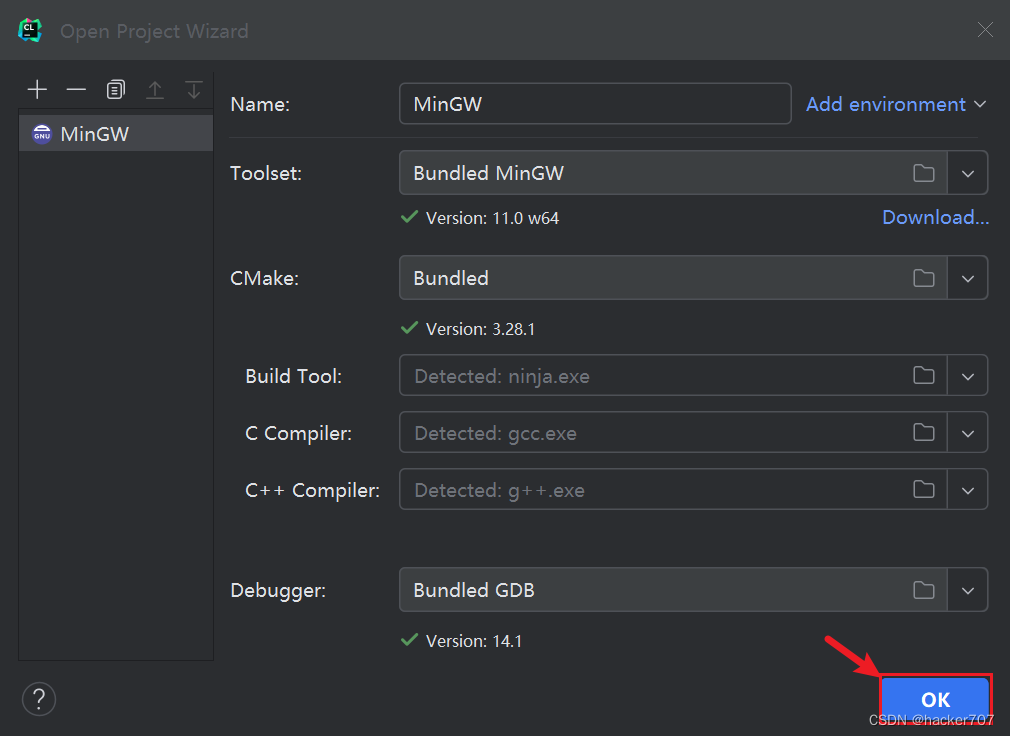Click the Bundled GDB debugger field

[x=673, y=590]
